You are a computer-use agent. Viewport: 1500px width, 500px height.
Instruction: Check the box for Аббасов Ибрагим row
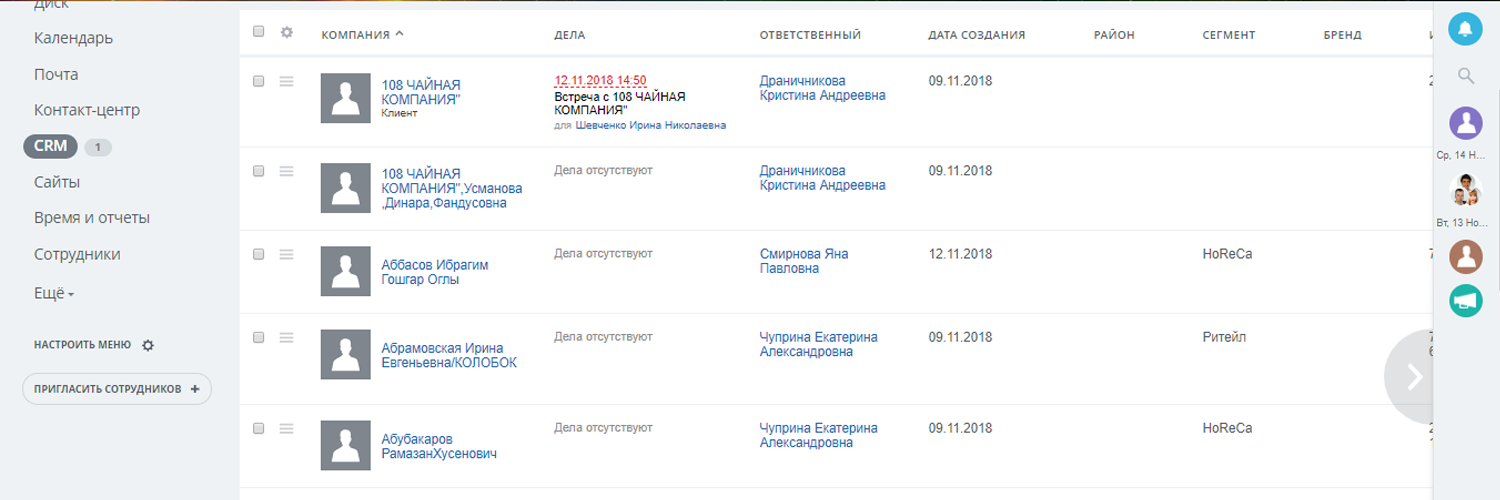pyautogui.click(x=259, y=255)
